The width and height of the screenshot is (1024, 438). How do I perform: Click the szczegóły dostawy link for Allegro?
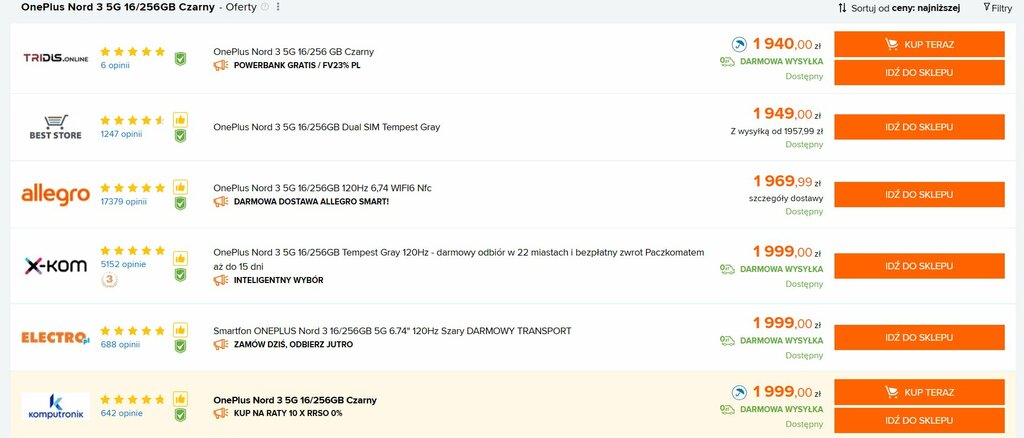point(786,198)
